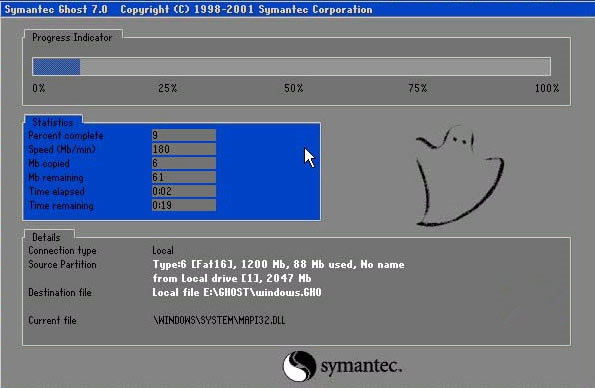Click the 'symantec.' wordmark text
The image size is (595, 388).
[x=361, y=366]
